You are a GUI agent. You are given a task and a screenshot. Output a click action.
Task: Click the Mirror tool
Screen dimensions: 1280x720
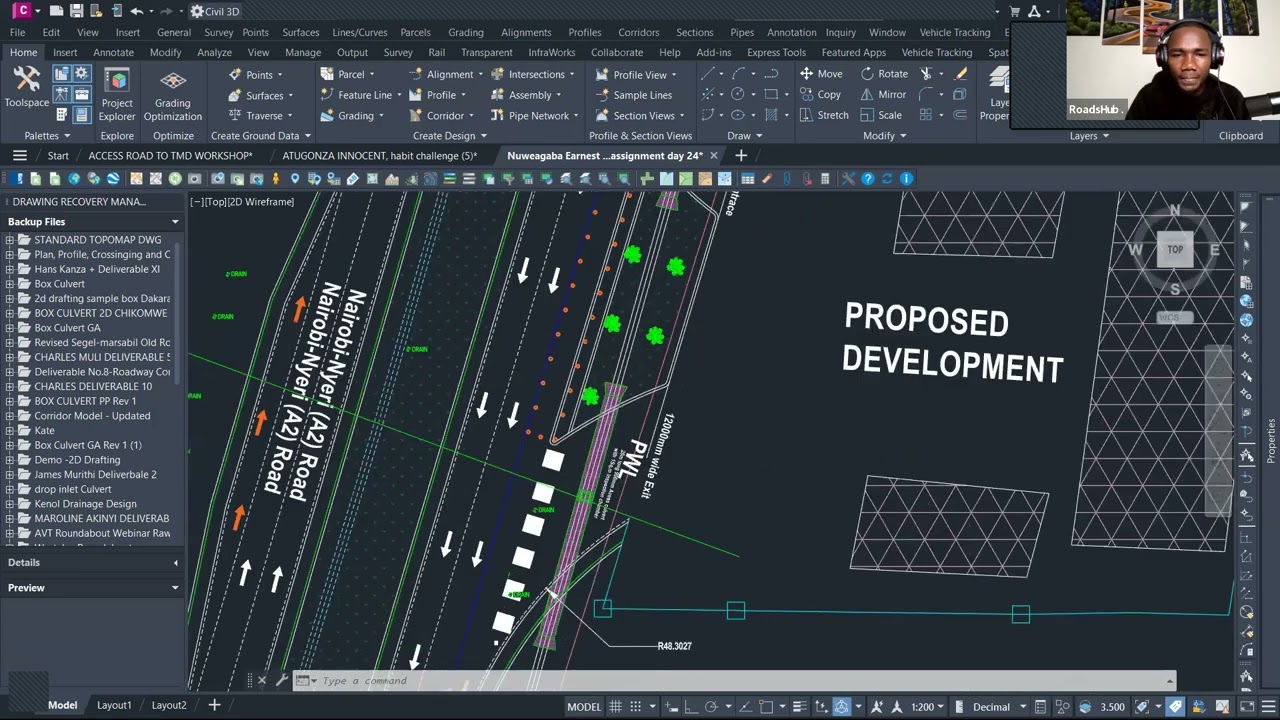point(882,94)
